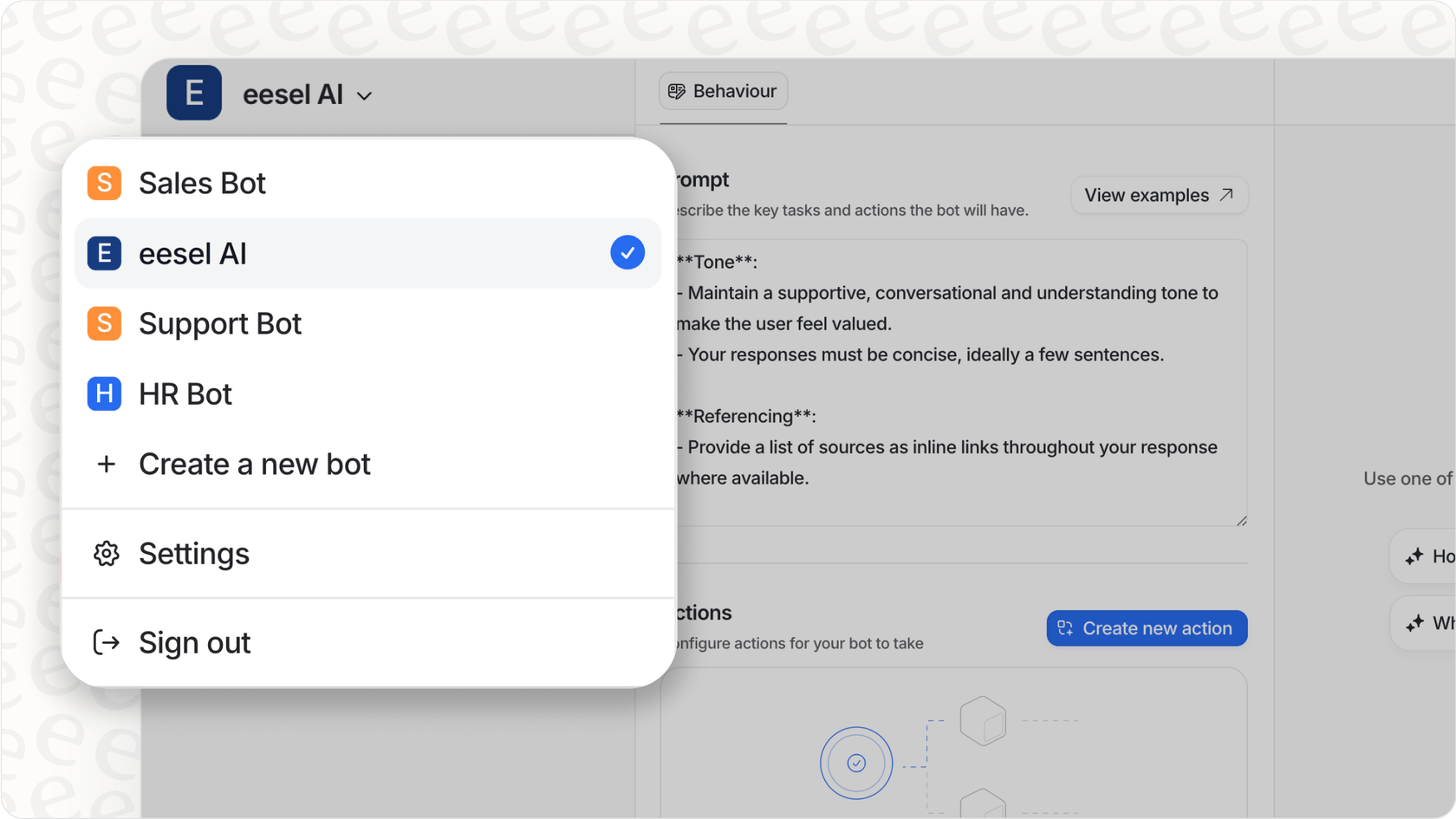Click the navy eesel AI avatar in the menu
1456x819 pixels.
pyautogui.click(x=103, y=253)
